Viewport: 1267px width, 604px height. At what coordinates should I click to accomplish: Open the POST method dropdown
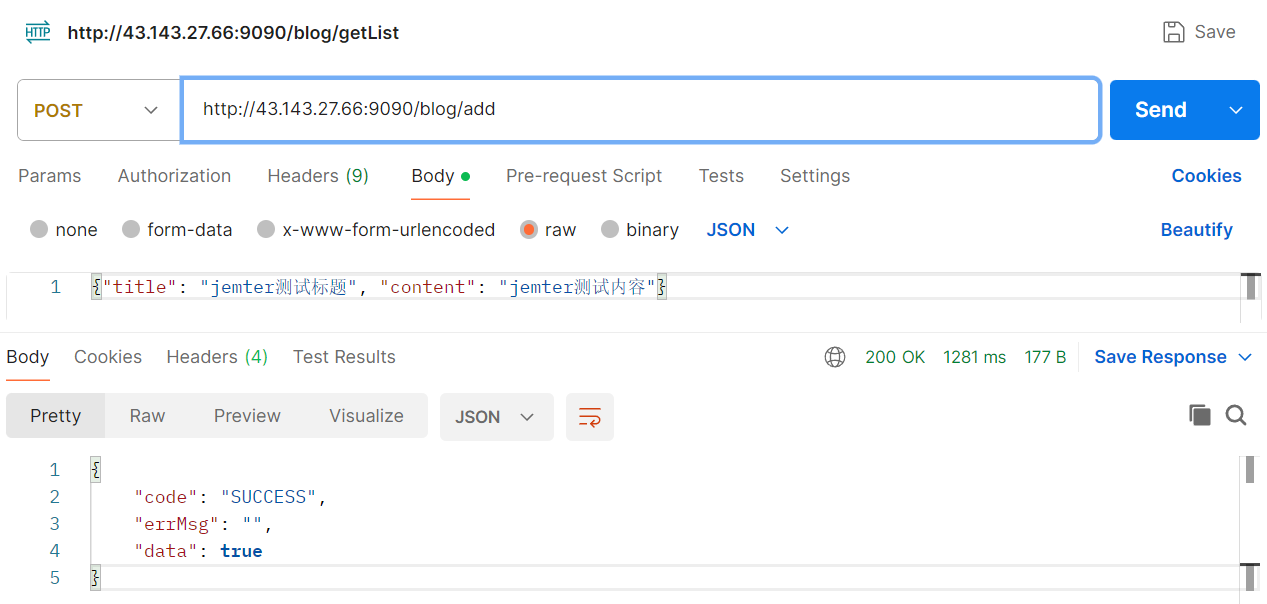(x=98, y=110)
